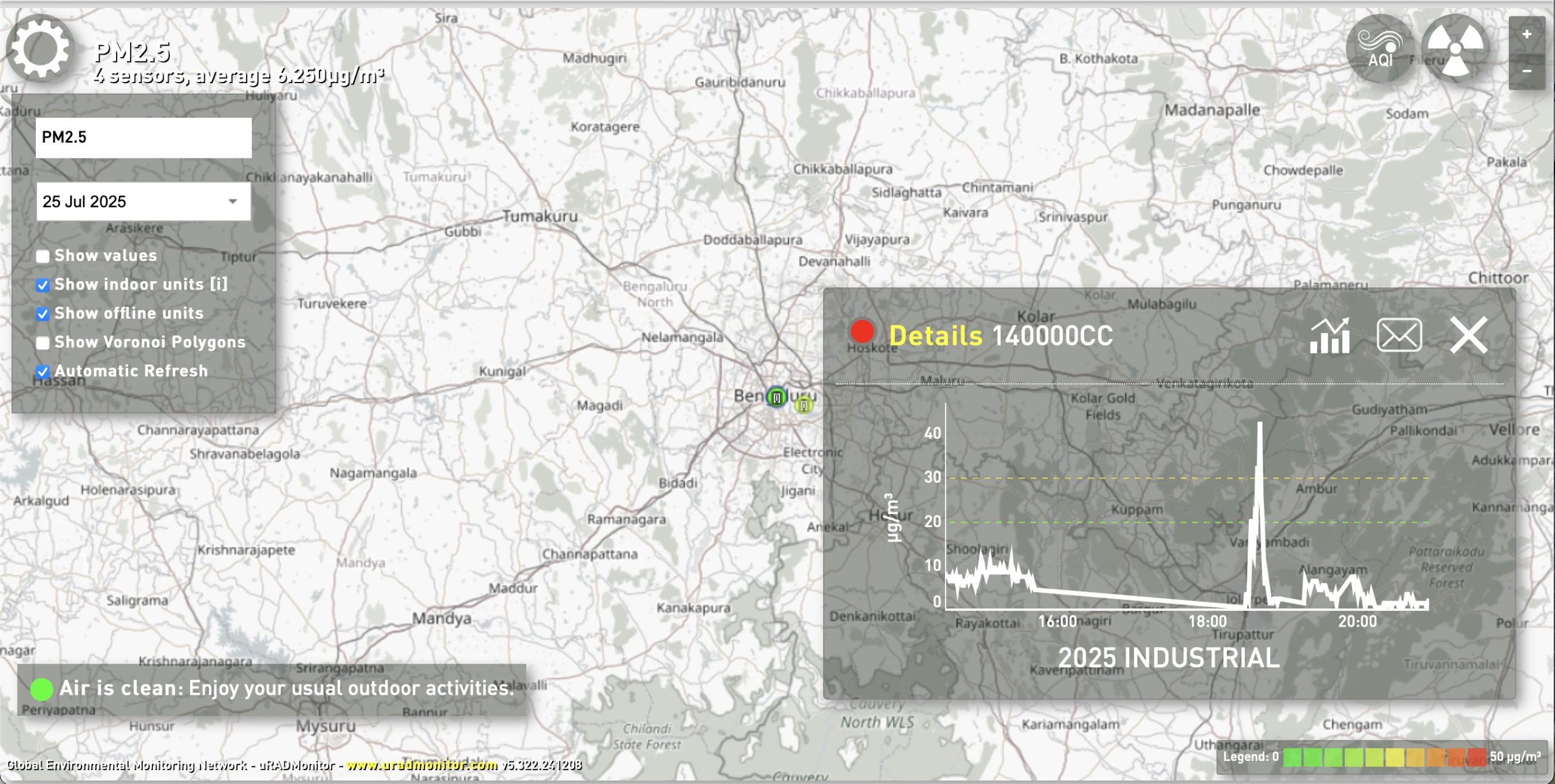1555x784 pixels.
Task: Click the PM2.5 chart spike peak
Action: coord(1260,424)
